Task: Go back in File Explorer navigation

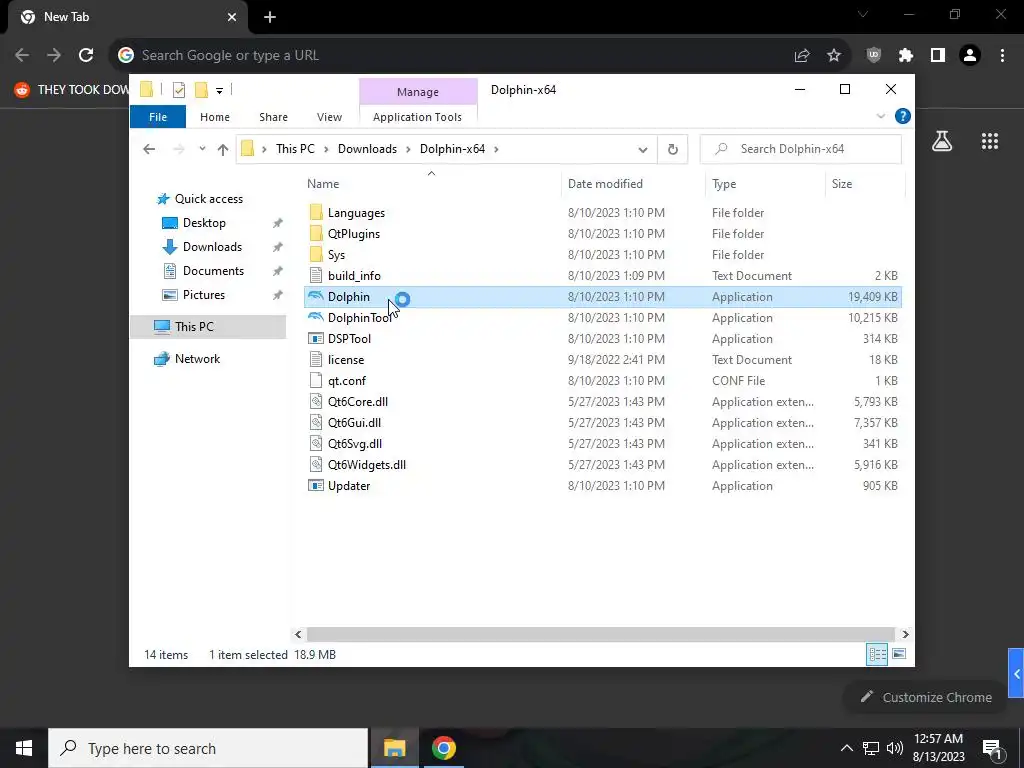Action: 149,150
